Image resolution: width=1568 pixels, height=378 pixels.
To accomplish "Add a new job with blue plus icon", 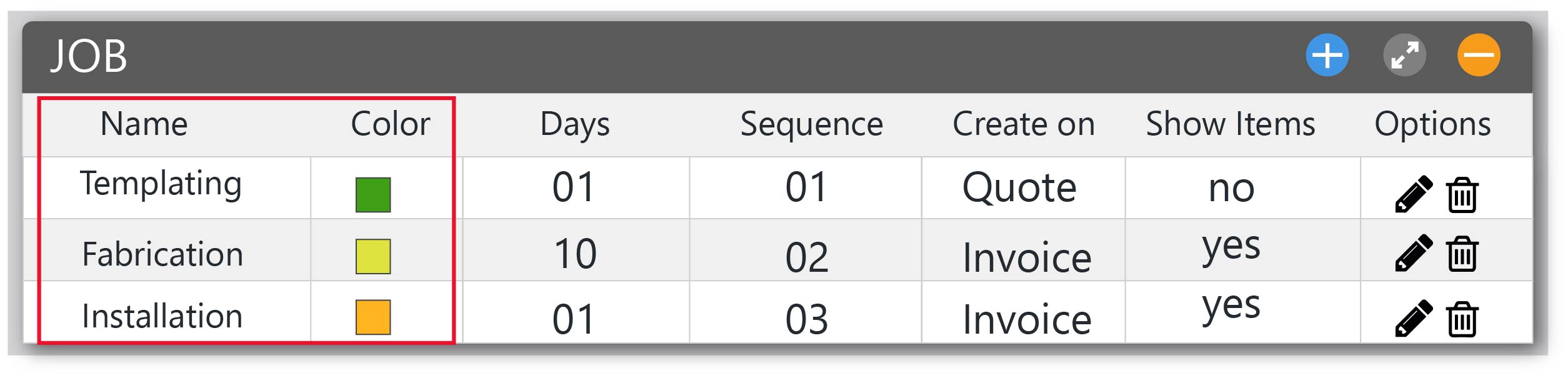I will (1327, 56).
